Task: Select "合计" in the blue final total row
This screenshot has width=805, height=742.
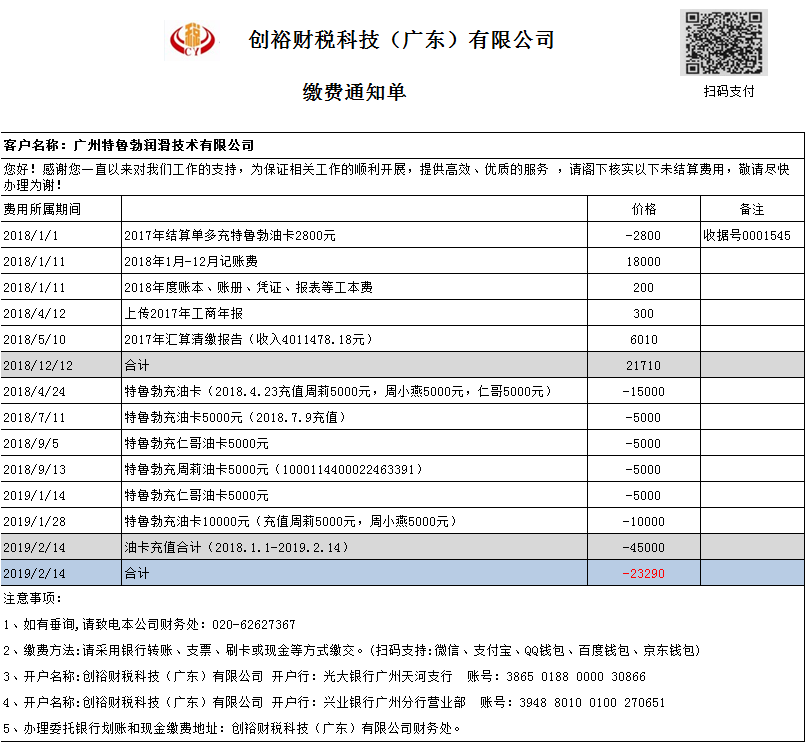Action: pyautogui.click(x=137, y=574)
